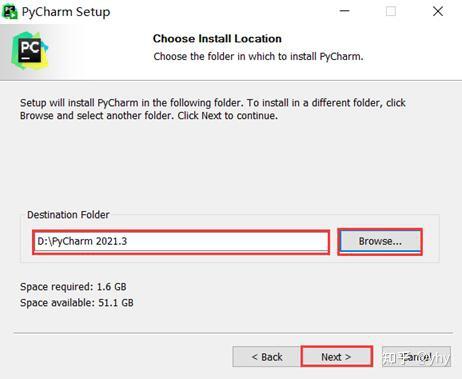The image size is (462, 379).
Task: Close the PyCharm Setup dialog
Action: [438, 11]
